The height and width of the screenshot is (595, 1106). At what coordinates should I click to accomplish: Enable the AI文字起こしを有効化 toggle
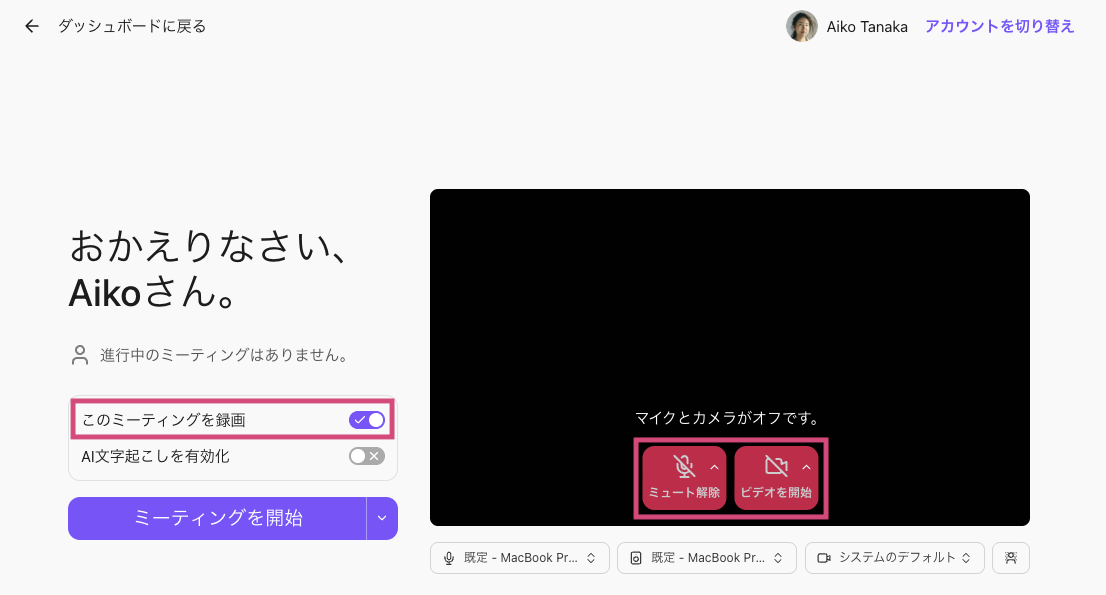(366, 456)
